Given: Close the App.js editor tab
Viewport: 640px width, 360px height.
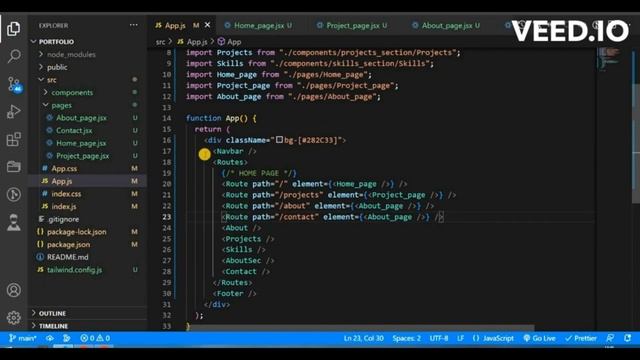Looking at the screenshot, I should [x=207, y=25].
